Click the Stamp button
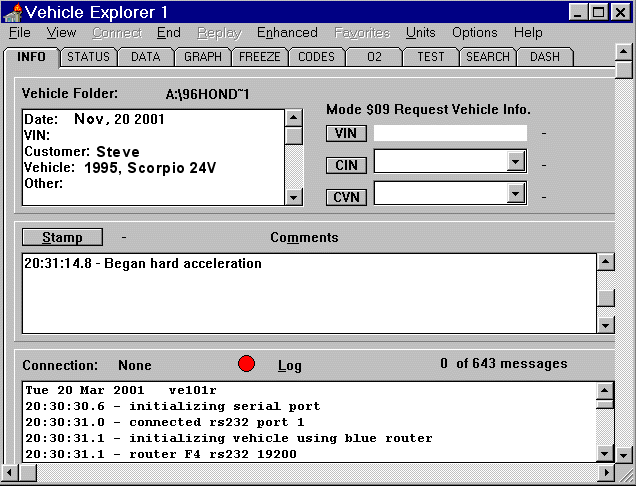Viewport: 636px width, 487px height. [62, 238]
